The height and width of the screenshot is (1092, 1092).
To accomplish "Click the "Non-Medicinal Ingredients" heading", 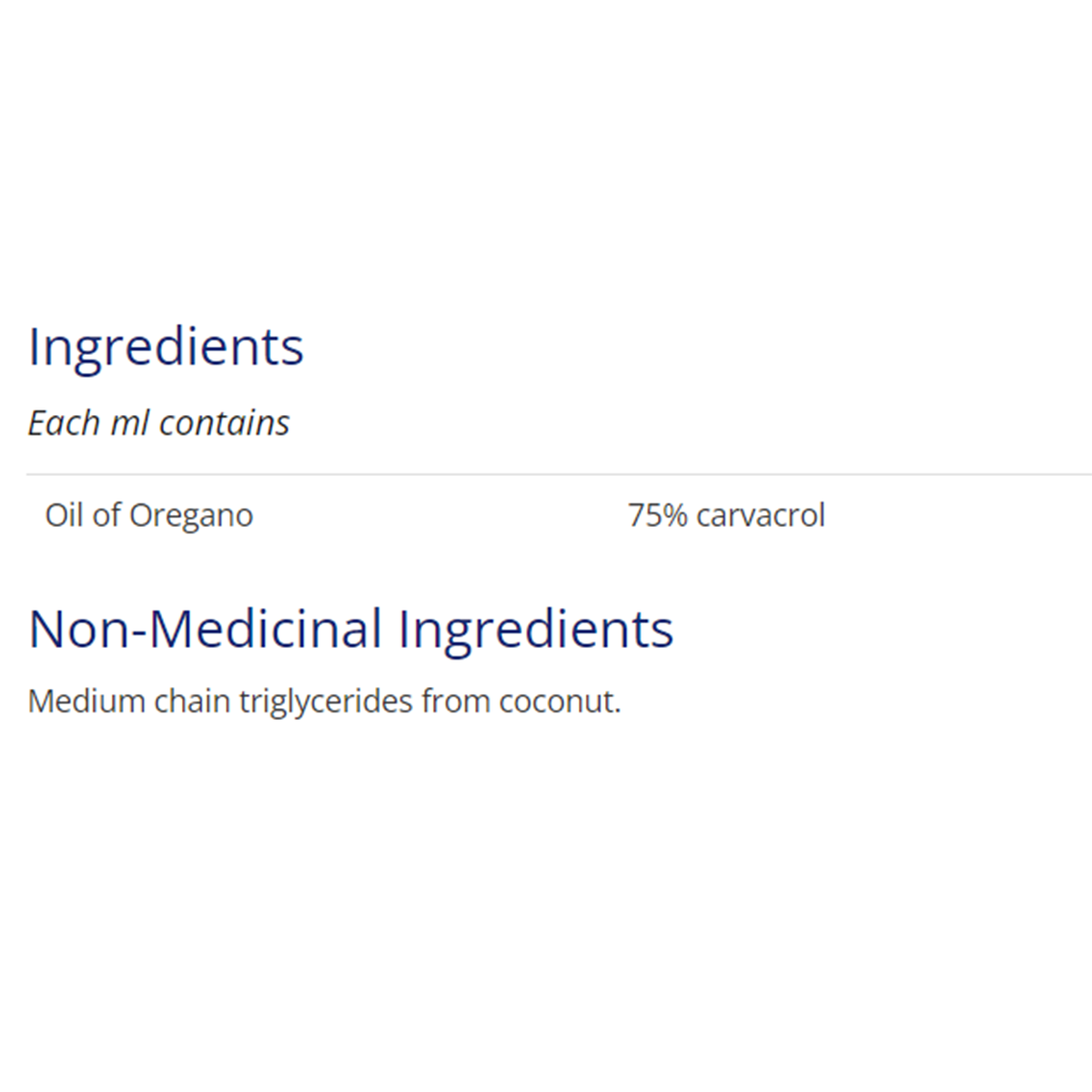I will 350,629.
